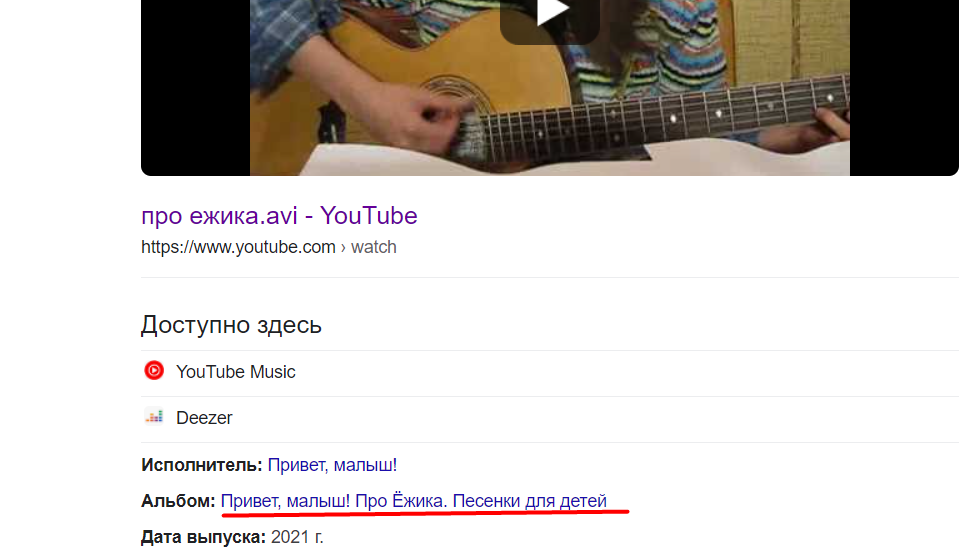This screenshot has width=965, height=556.
Task: Click the black bar left of the video
Action: pos(195,90)
